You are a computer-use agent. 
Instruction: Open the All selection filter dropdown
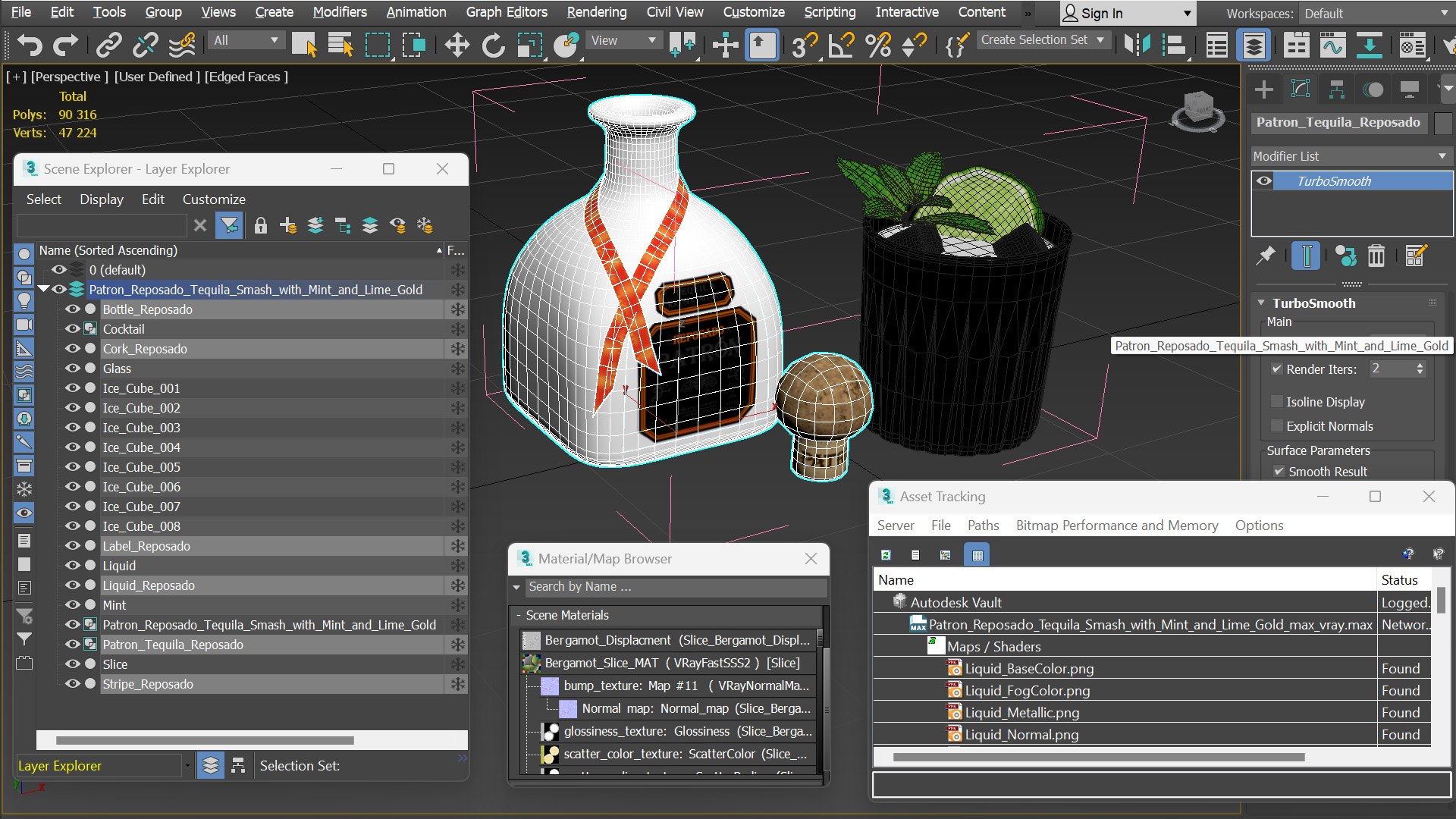pos(246,40)
